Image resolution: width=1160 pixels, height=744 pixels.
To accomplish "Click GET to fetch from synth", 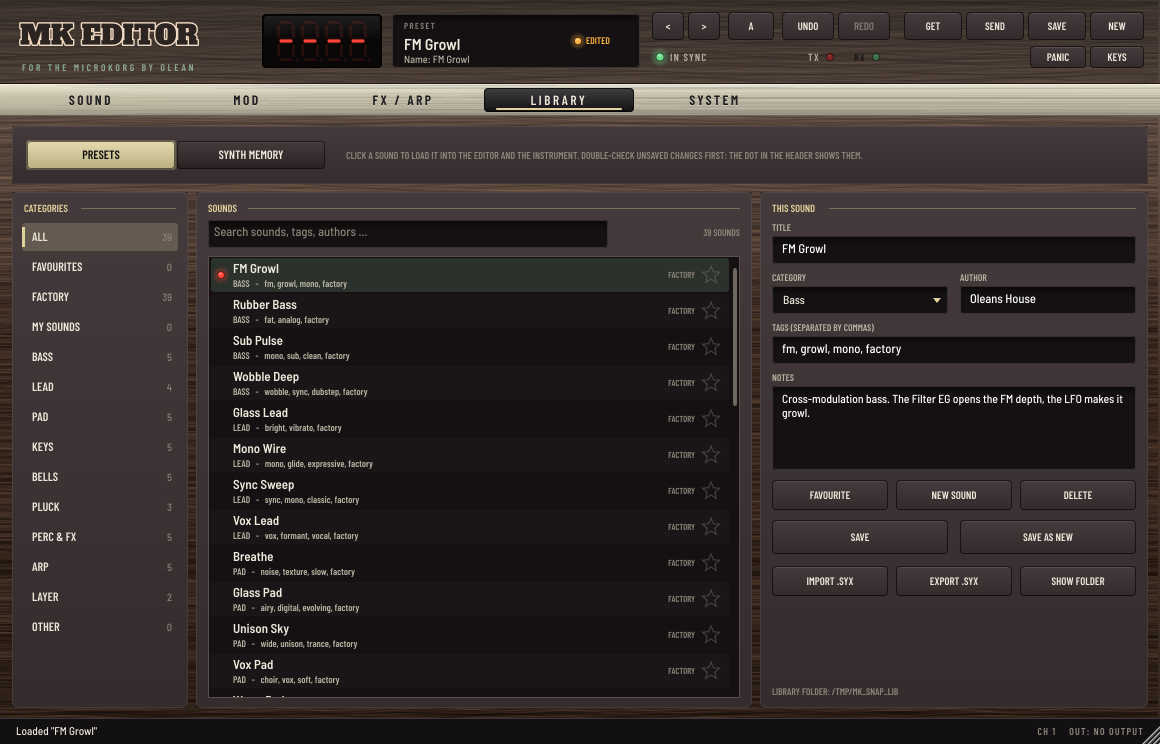I will coord(932,27).
